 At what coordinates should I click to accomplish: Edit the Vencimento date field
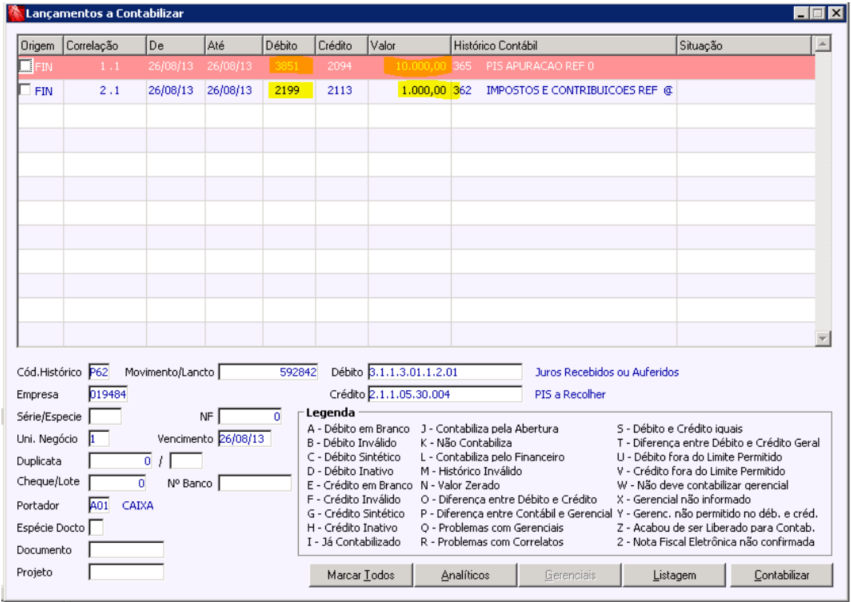244,438
